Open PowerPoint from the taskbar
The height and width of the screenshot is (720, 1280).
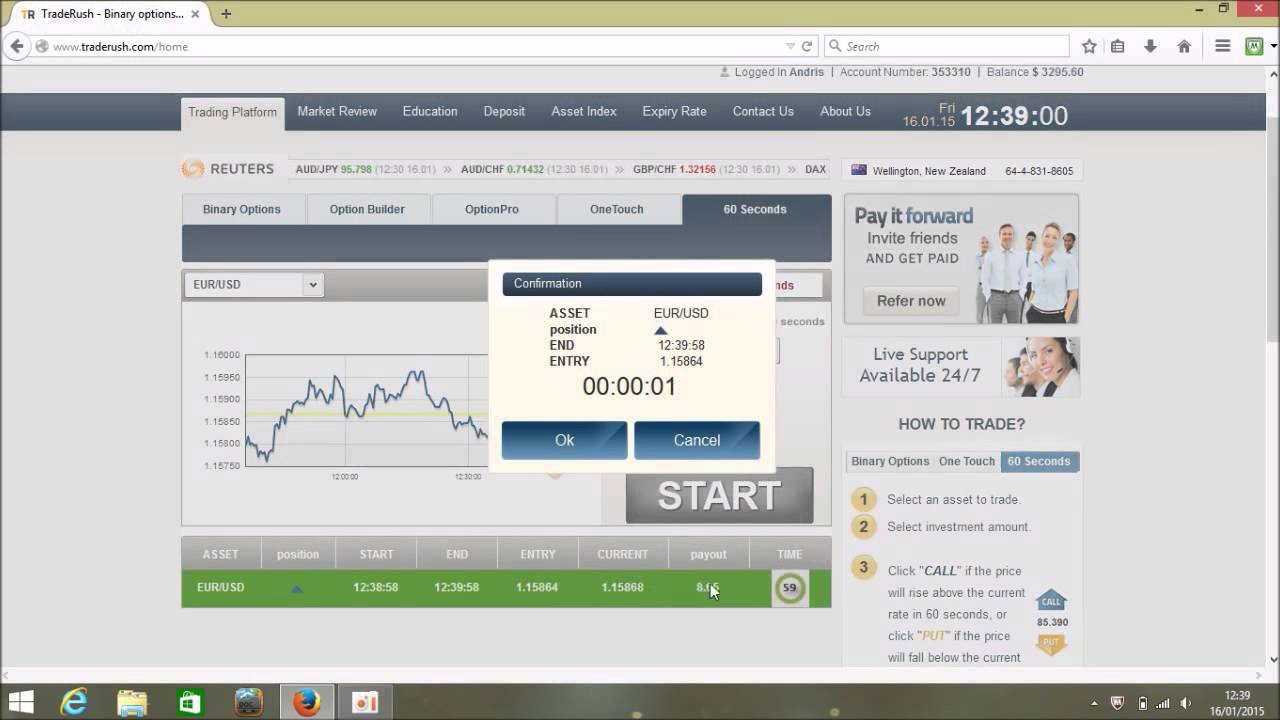tap(365, 703)
